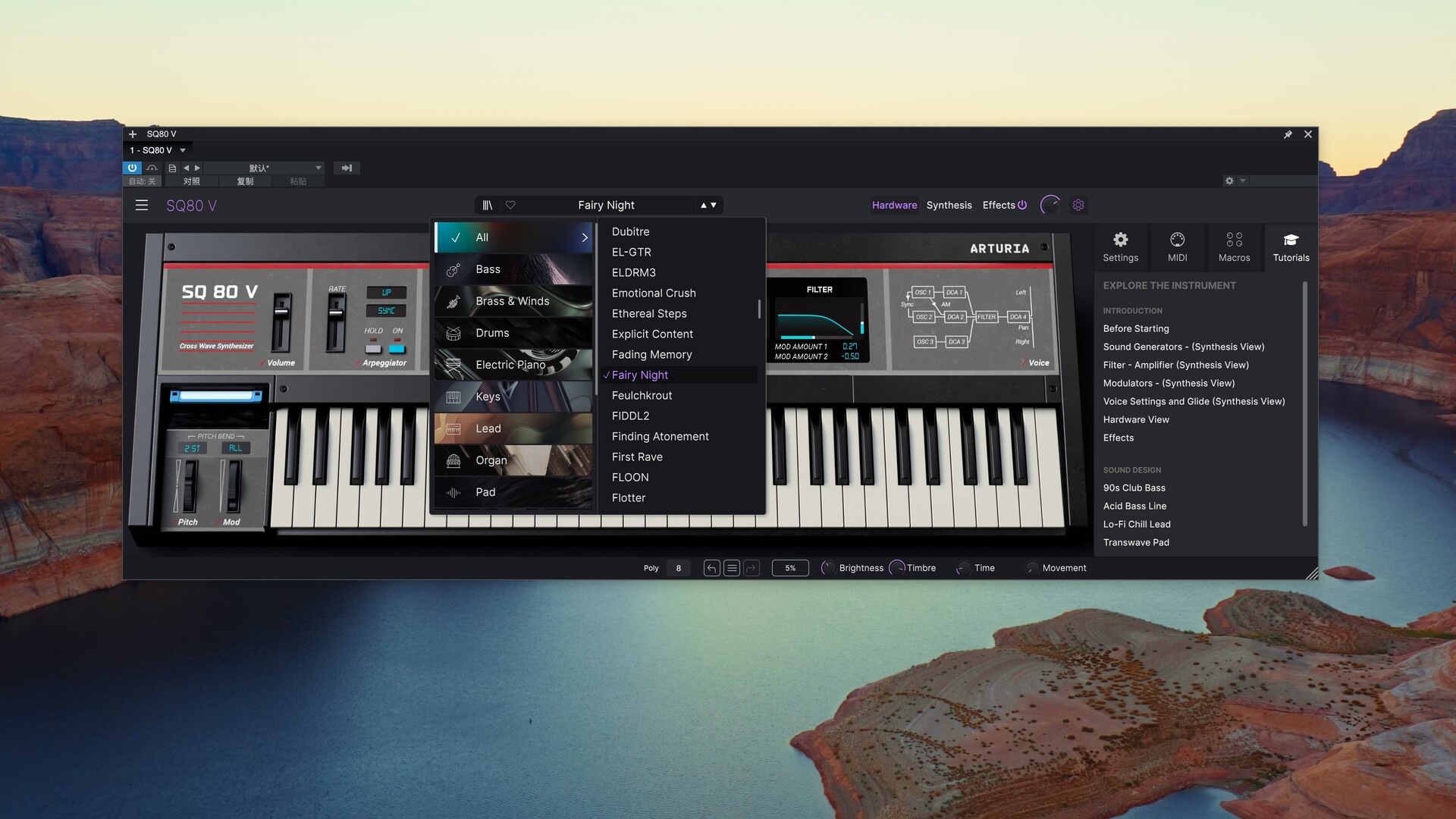Viewport: 1456px width, 819px height.
Task: Click the Movement macro knob
Action: (x=1031, y=568)
